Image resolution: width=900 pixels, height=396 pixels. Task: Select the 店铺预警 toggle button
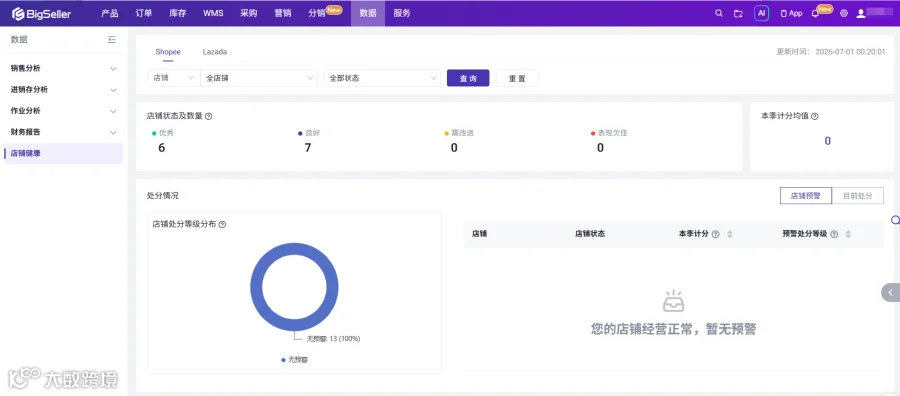(x=806, y=196)
